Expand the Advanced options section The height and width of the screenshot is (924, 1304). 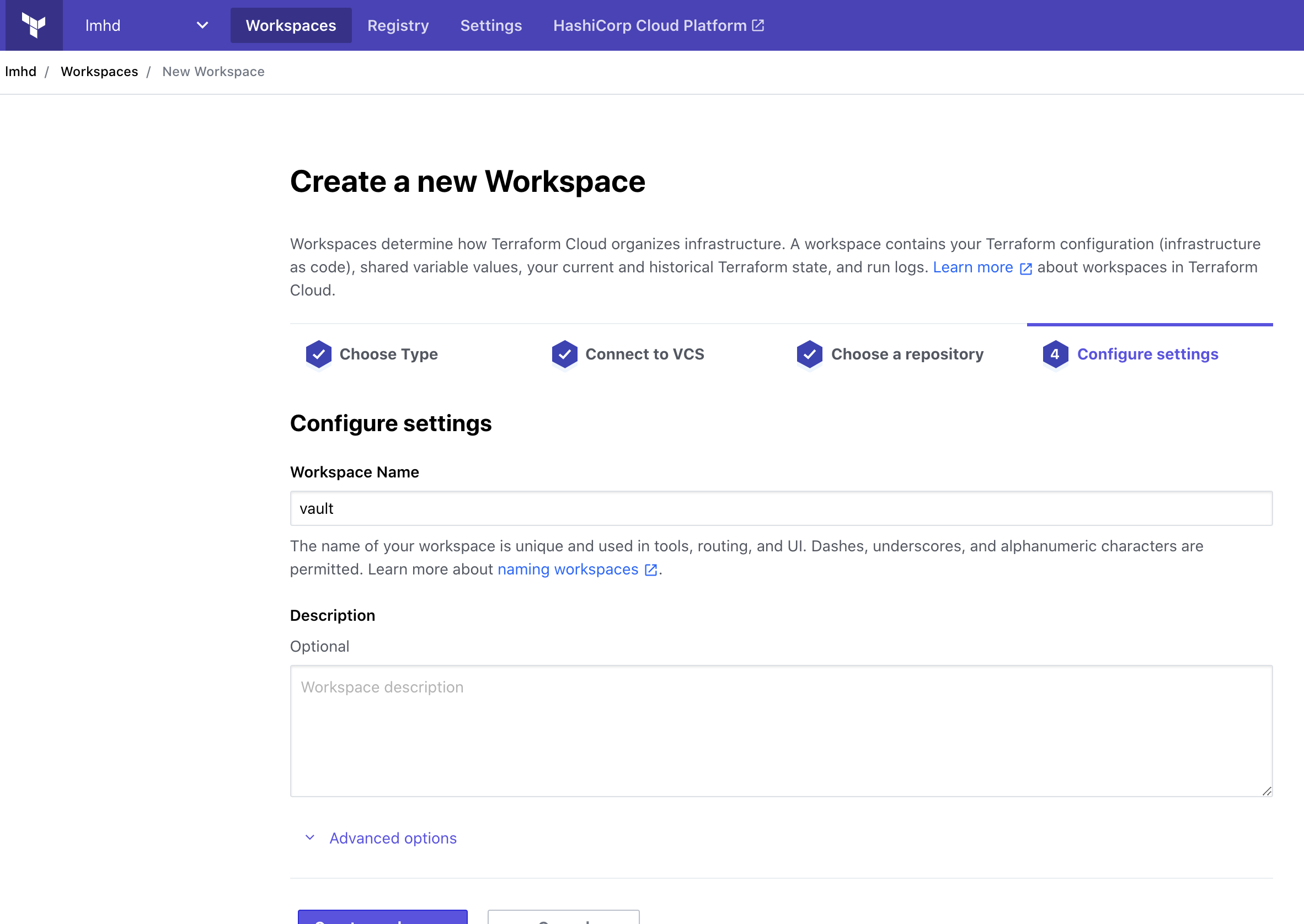pyautogui.click(x=392, y=837)
